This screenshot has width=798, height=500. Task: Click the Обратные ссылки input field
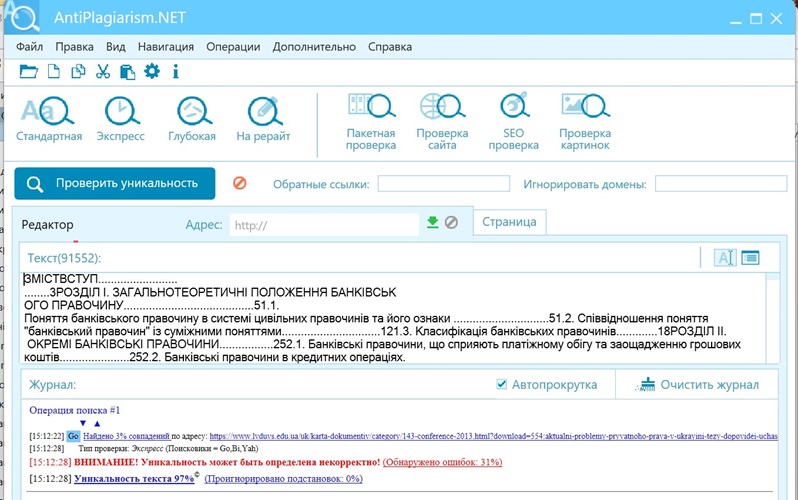pos(444,184)
